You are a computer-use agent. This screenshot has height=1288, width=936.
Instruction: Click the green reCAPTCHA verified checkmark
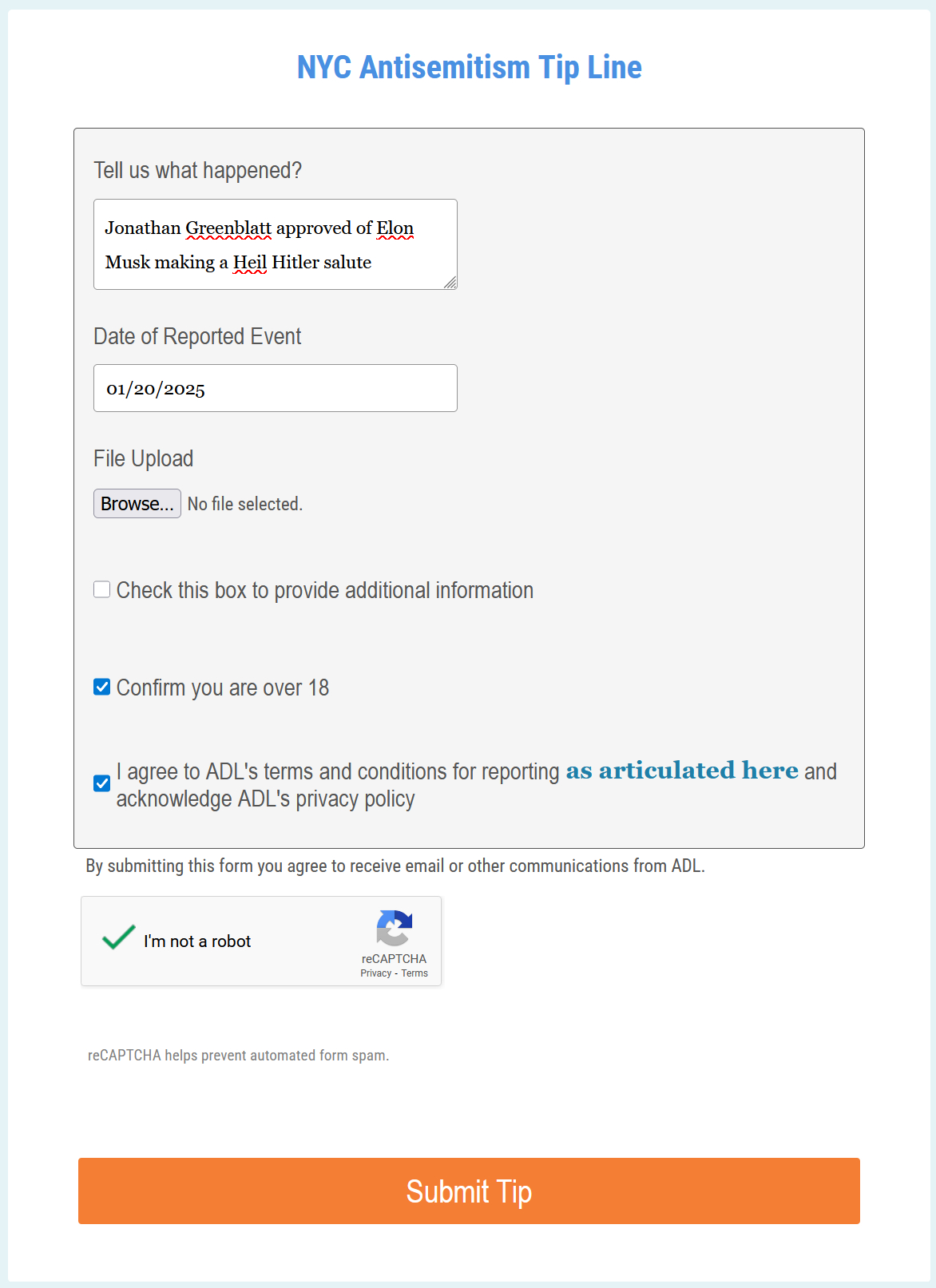[x=119, y=937]
